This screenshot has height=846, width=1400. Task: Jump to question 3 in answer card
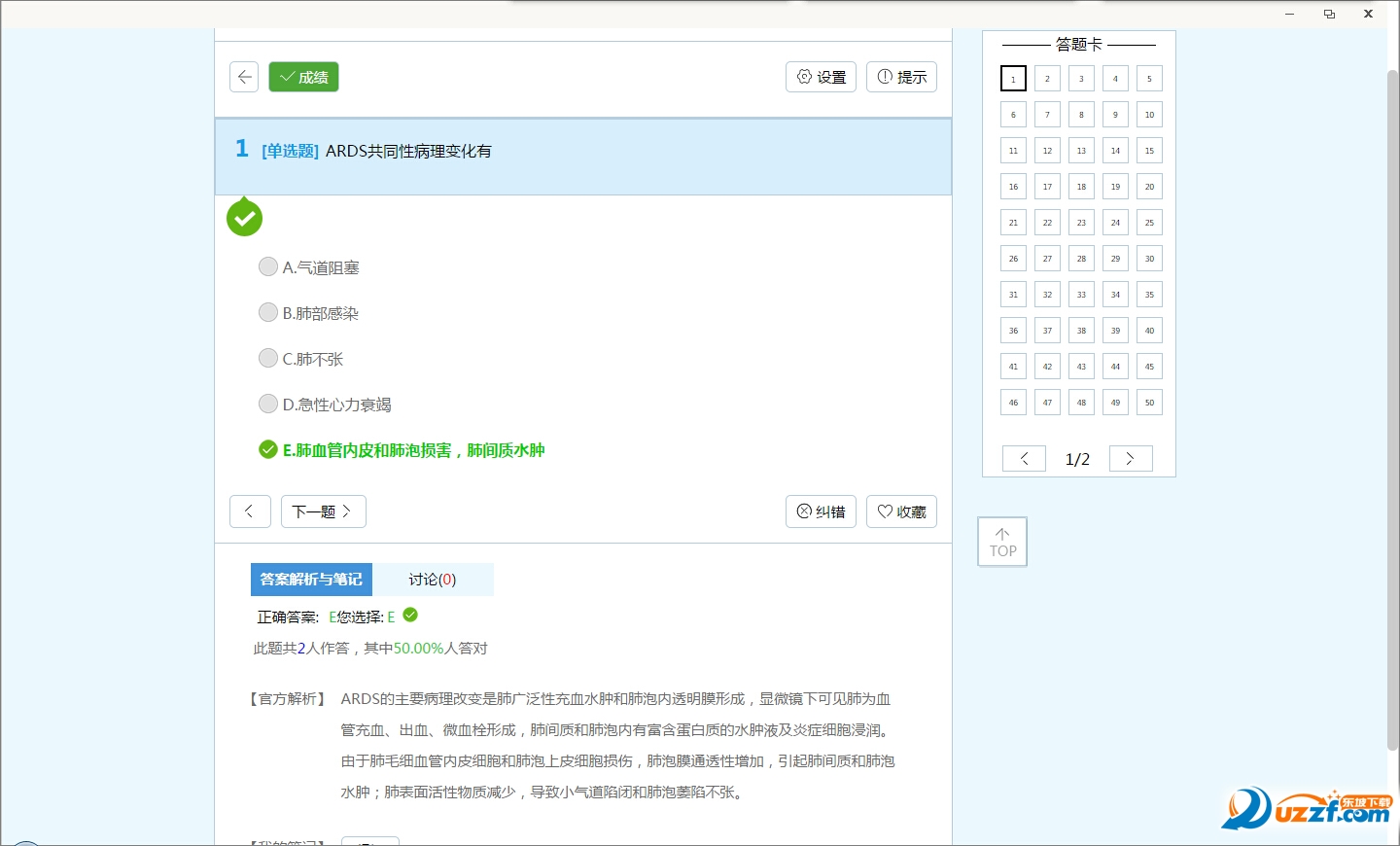click(1081, 79)
